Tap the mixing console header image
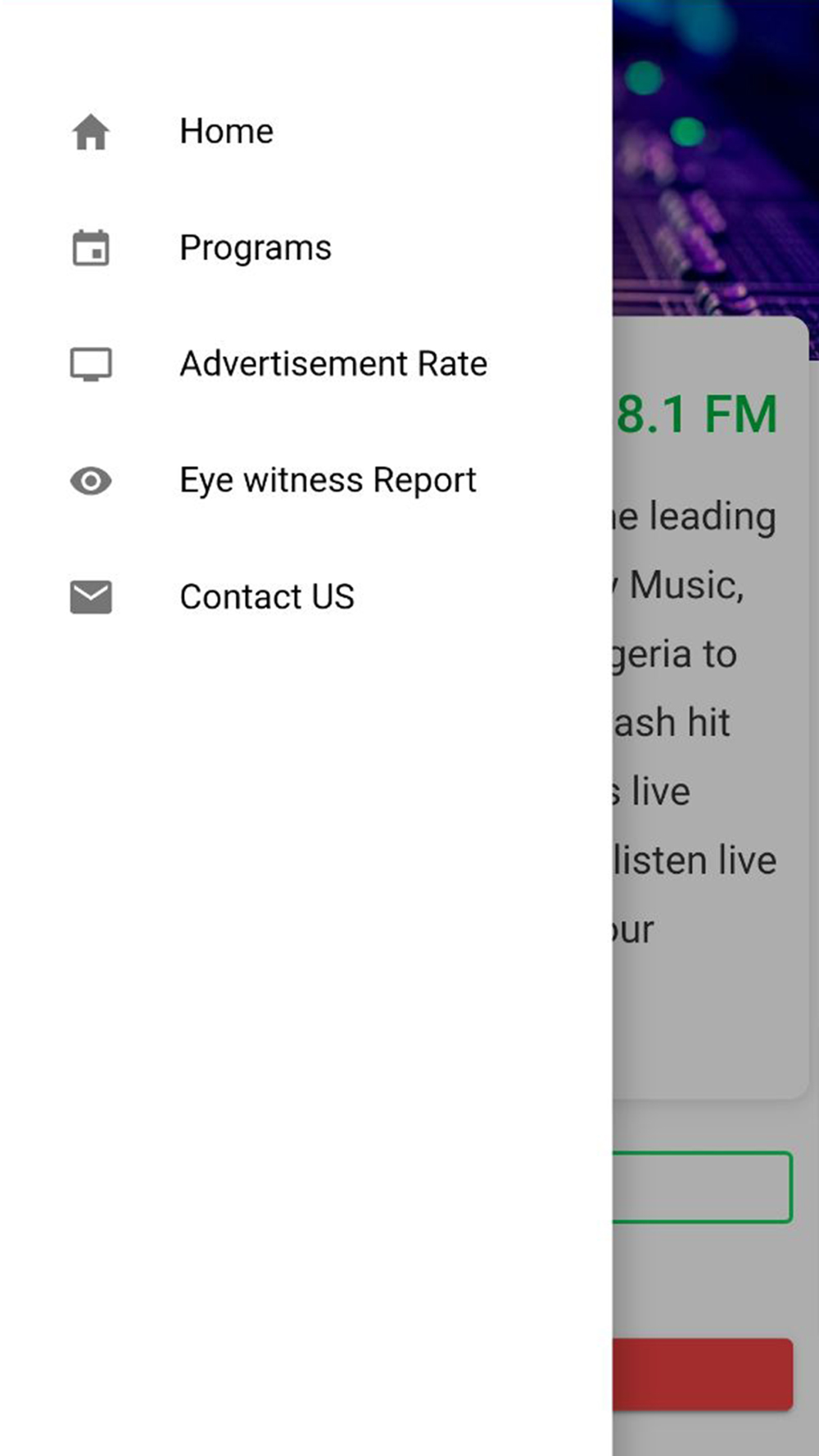Screen dimensions: 819x1456 click(715, 160)
